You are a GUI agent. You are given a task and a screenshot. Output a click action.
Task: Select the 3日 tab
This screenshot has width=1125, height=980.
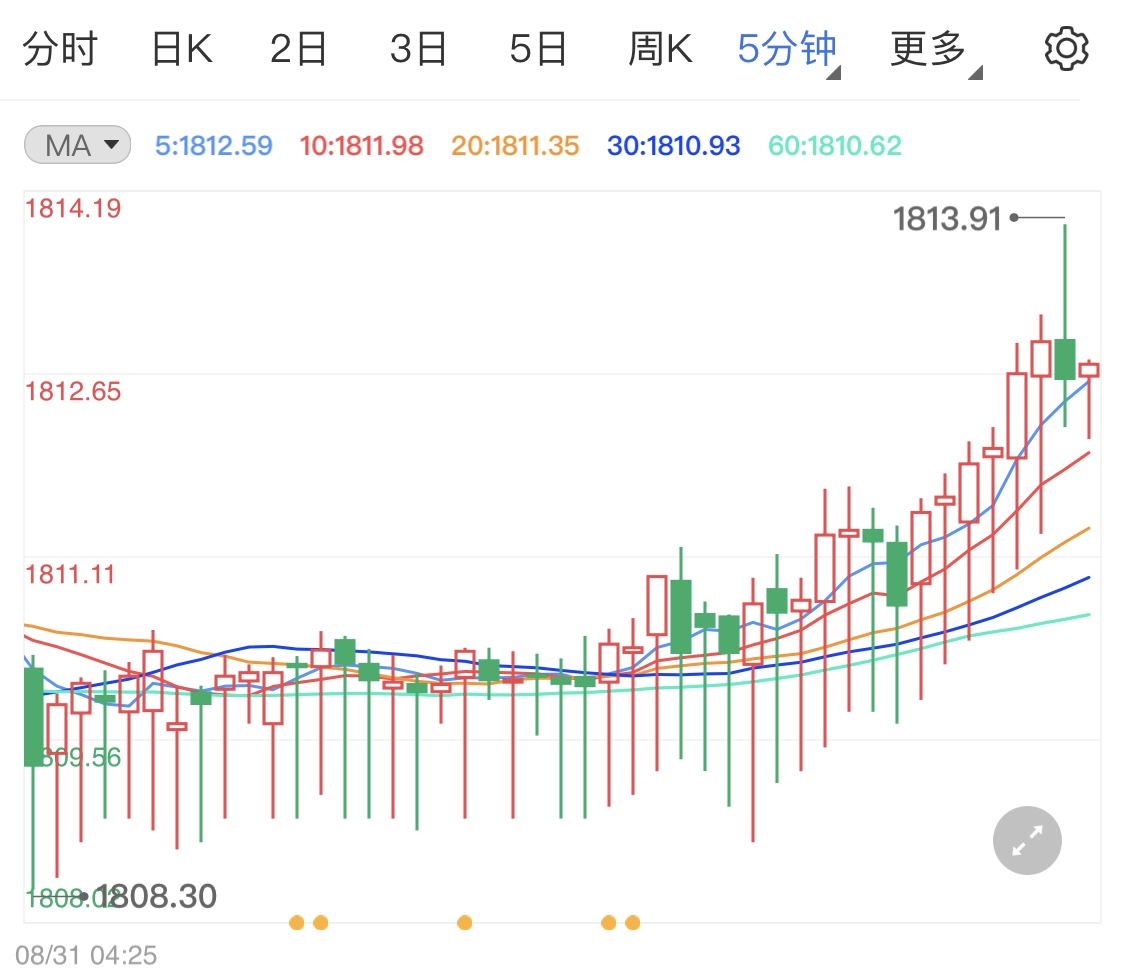click(418, 49)
